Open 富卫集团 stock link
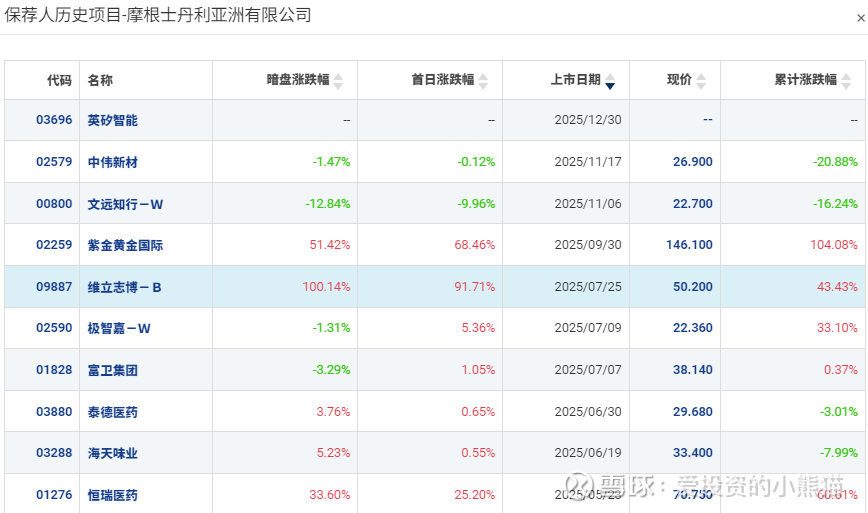 pos(112,370)
